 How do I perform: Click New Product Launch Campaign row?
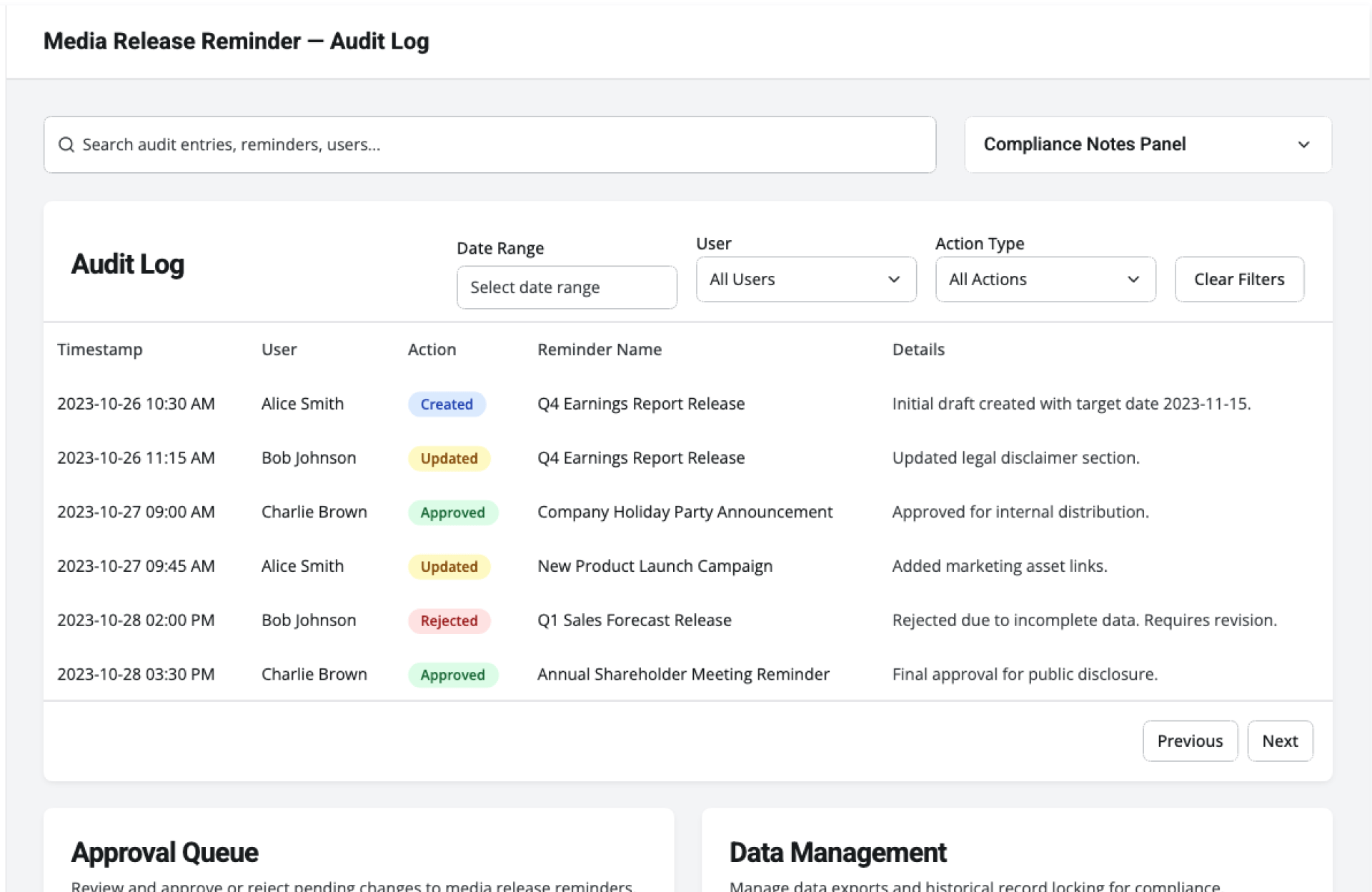(x=654, y=566)
